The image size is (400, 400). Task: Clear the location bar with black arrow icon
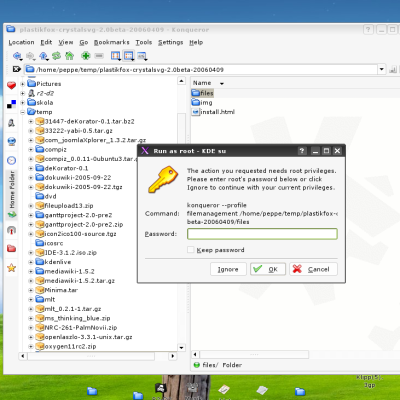(x=16, y=69)
